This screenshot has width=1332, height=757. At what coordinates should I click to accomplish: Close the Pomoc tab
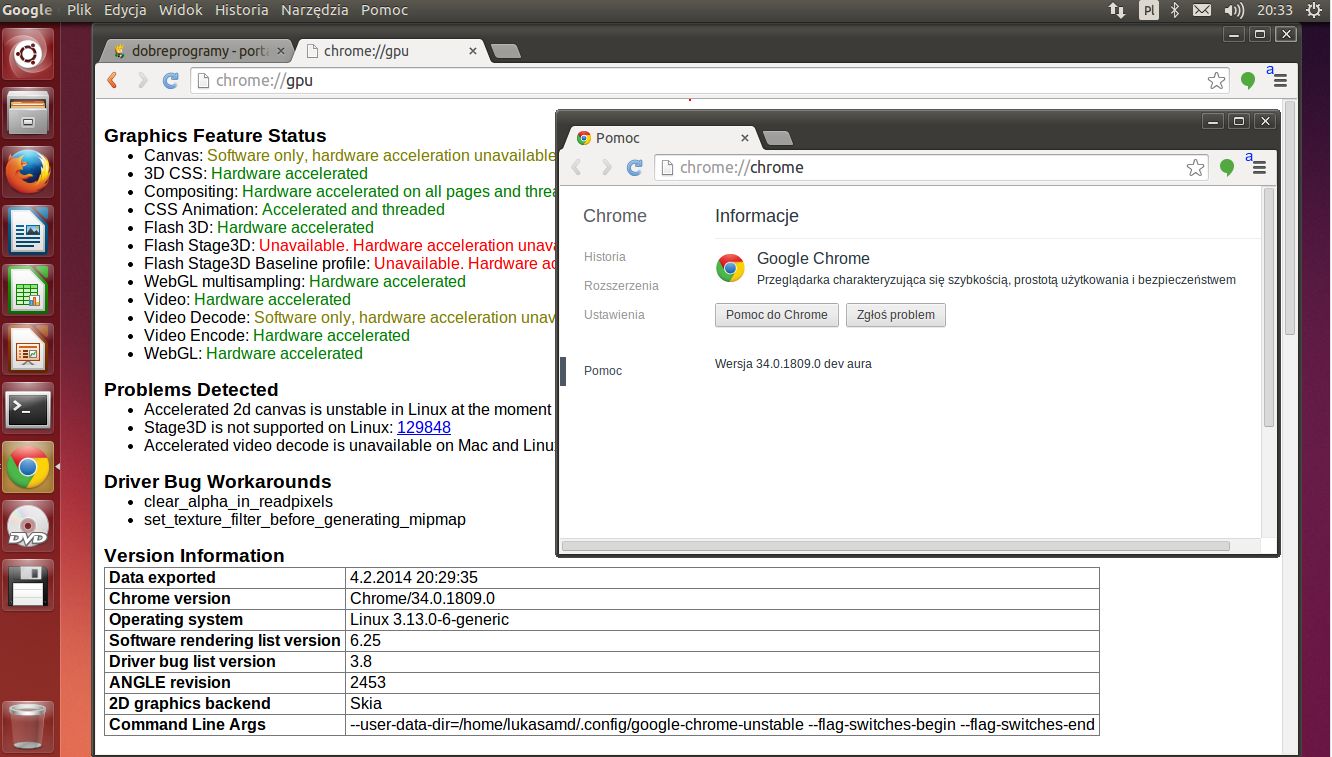point(745,138)
